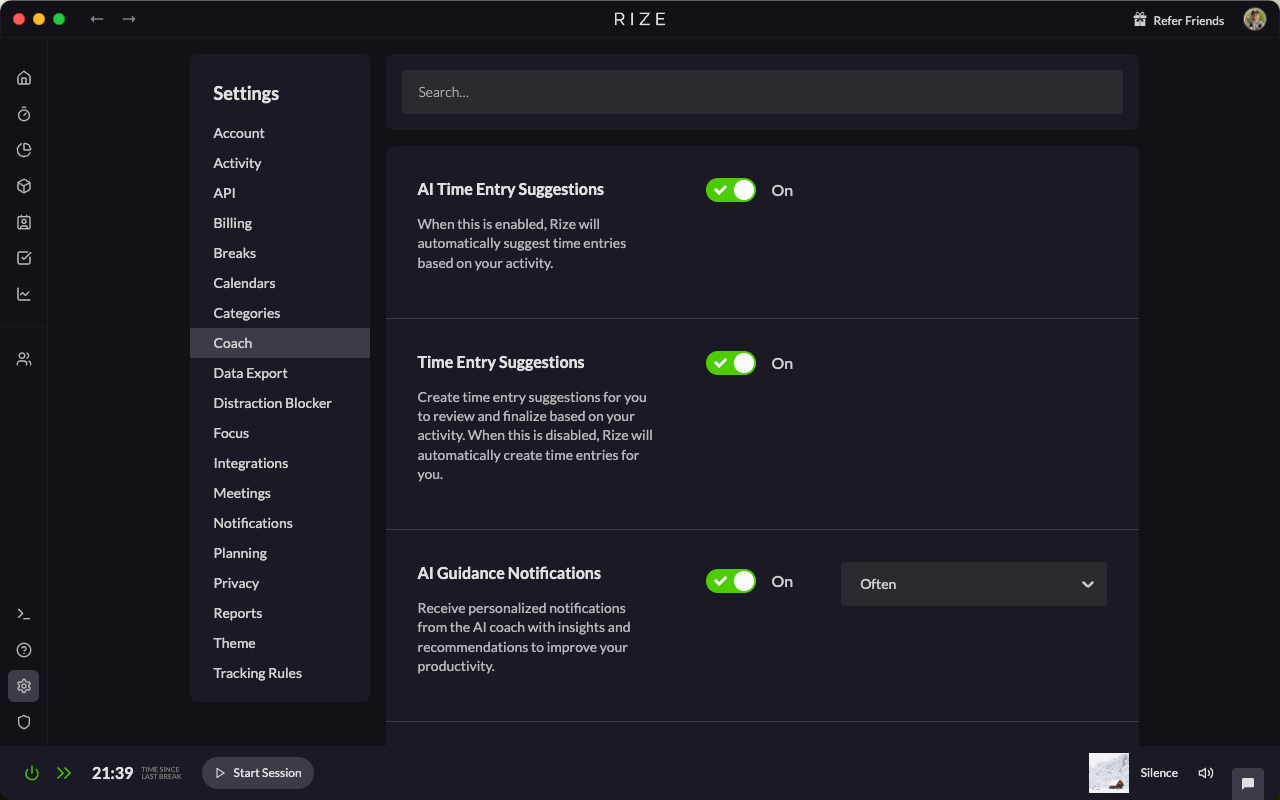Open the pie chart icon in sidebar

tap(24, 150)
